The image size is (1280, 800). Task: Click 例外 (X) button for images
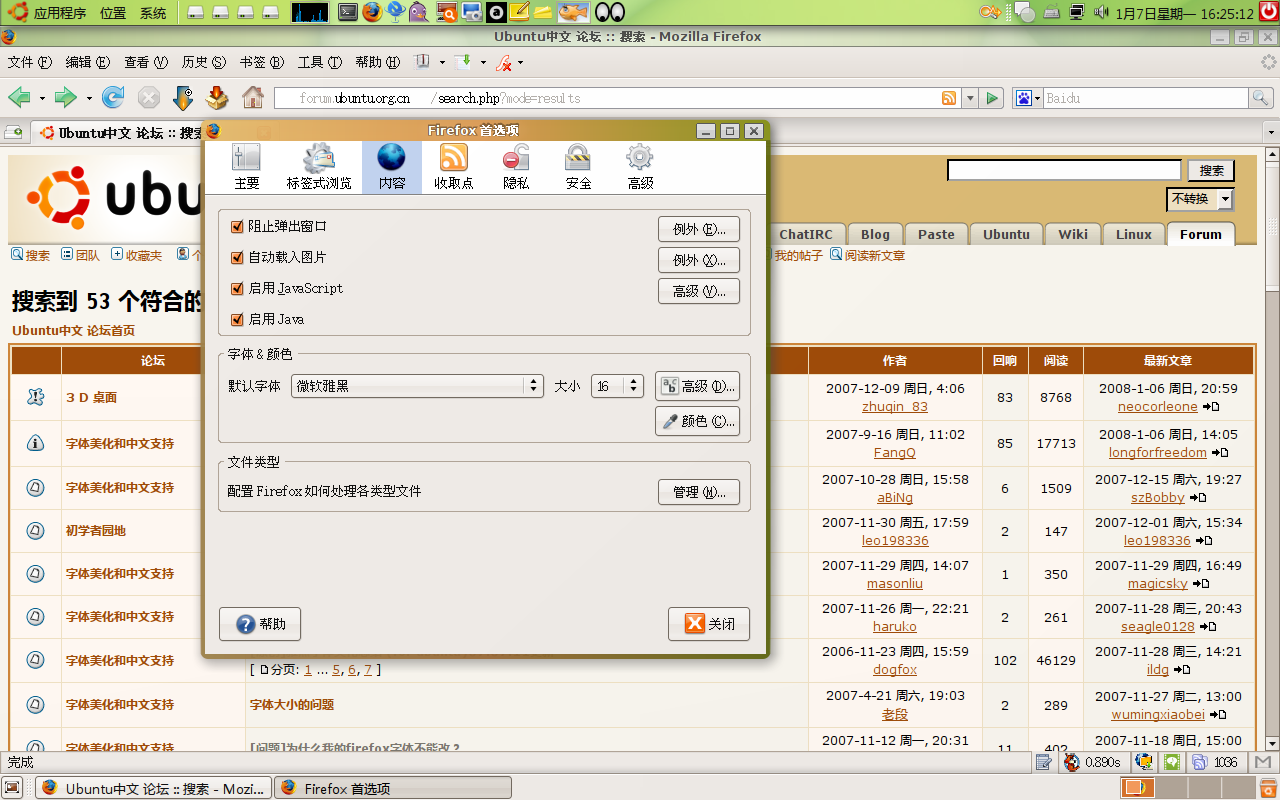tap(699, 260)
